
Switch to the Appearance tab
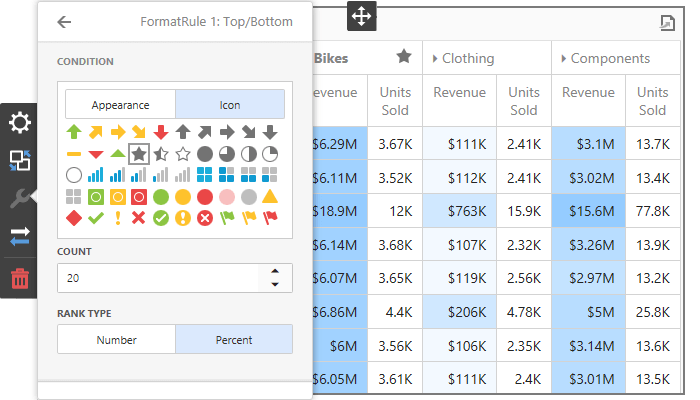[120, 104]
